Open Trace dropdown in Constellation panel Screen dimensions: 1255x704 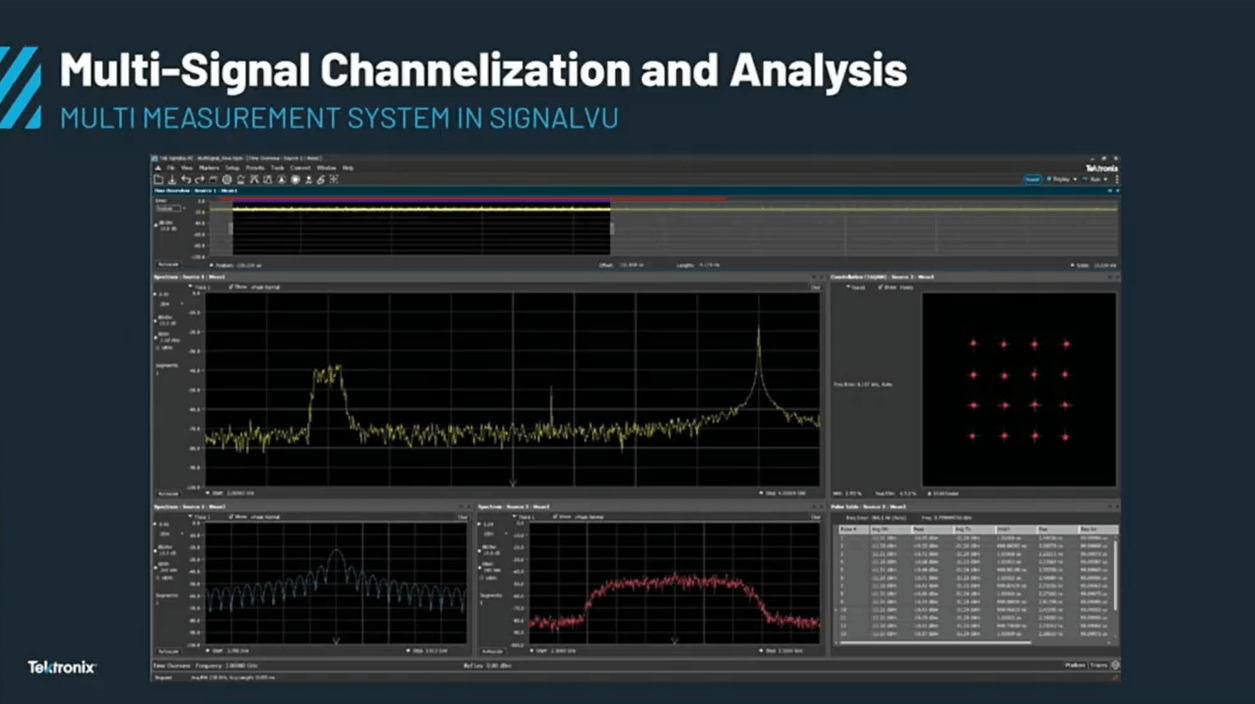(856, 287)
